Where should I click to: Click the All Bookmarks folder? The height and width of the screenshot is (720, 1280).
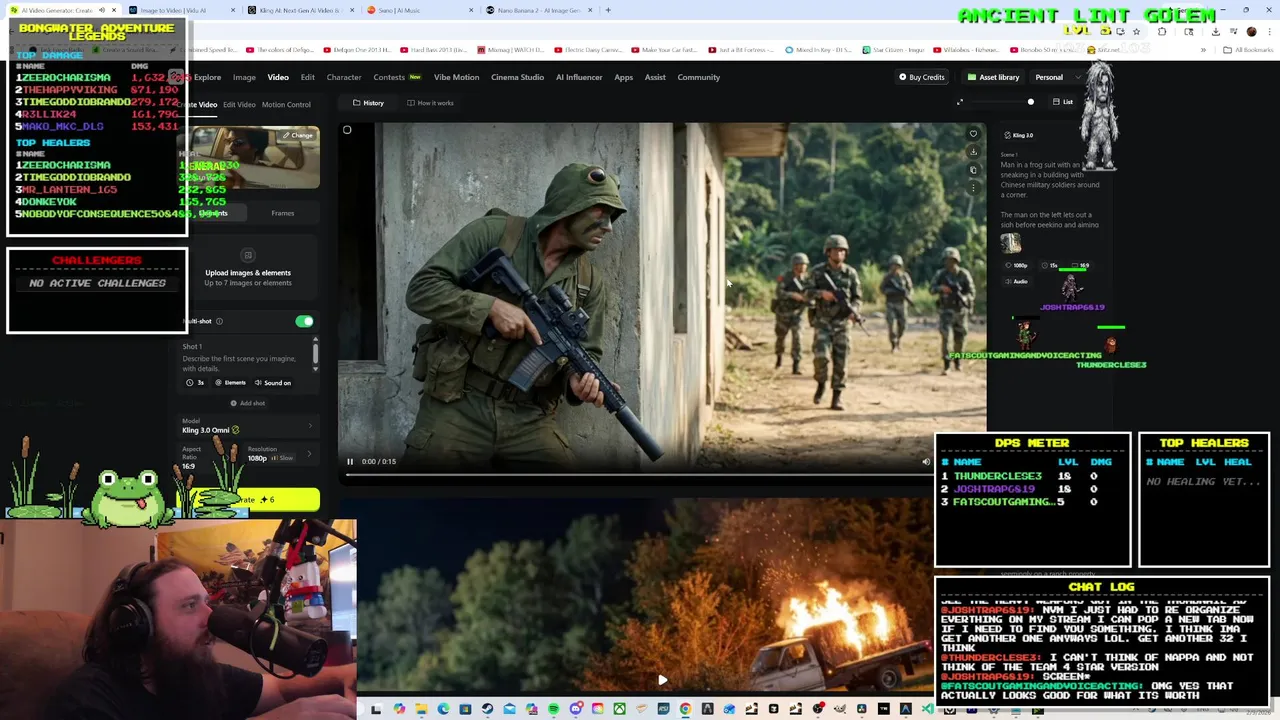[x=1246, y=49]
